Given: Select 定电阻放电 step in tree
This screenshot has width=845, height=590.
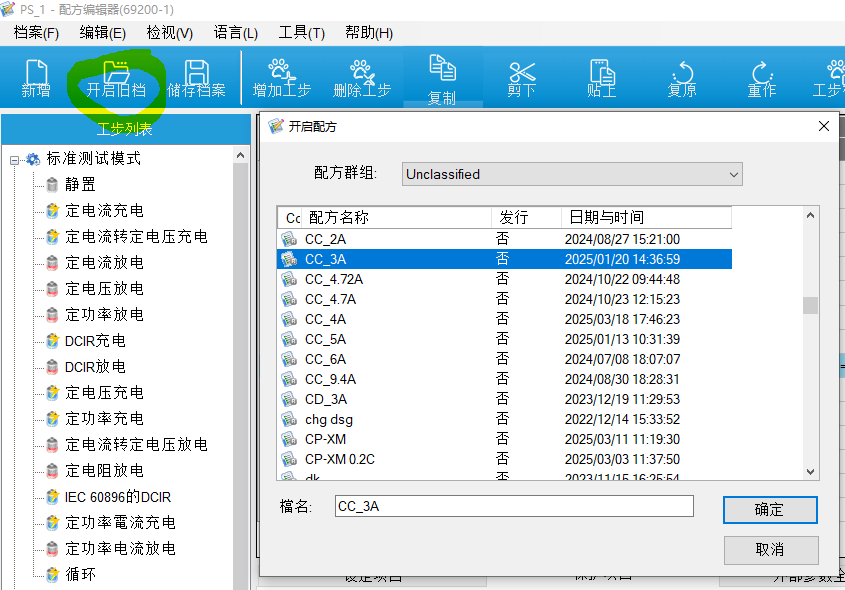Looking at the screenshot, I should (104, 470).
